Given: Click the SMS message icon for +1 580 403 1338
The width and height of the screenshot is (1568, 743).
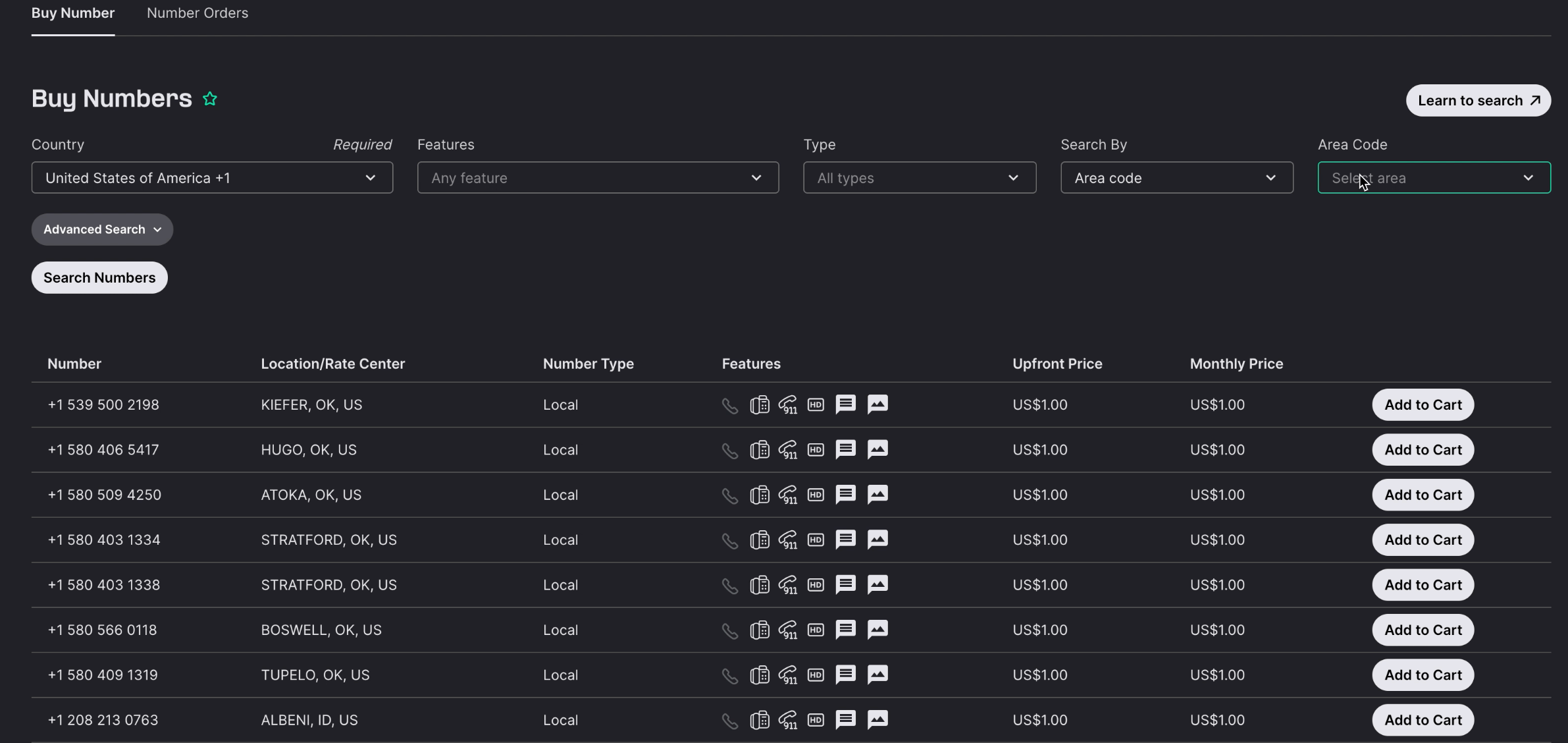Looking at the screenshot, I should point(846,584).
